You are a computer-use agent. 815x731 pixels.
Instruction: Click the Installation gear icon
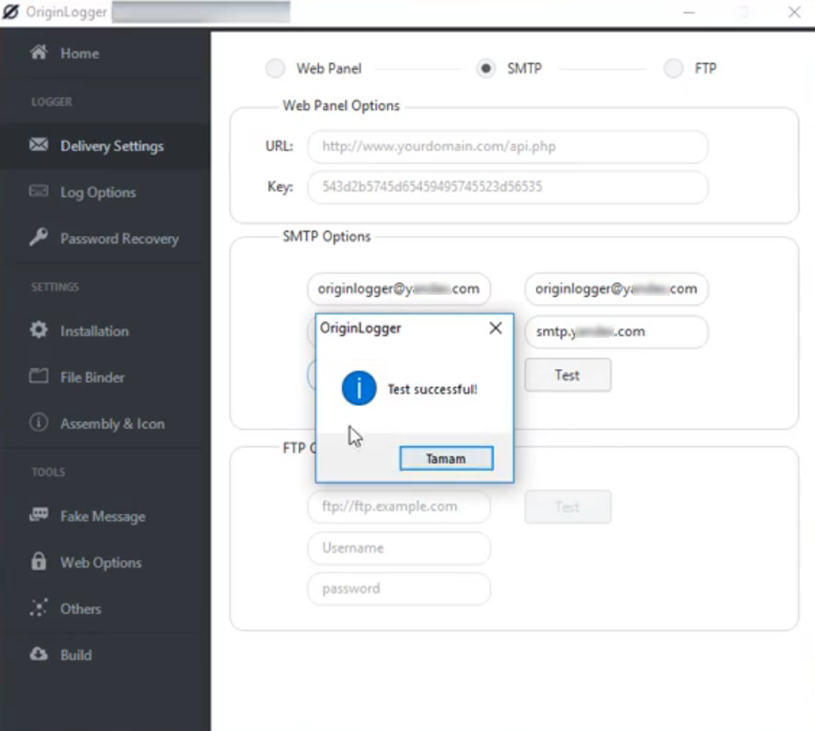39,330
